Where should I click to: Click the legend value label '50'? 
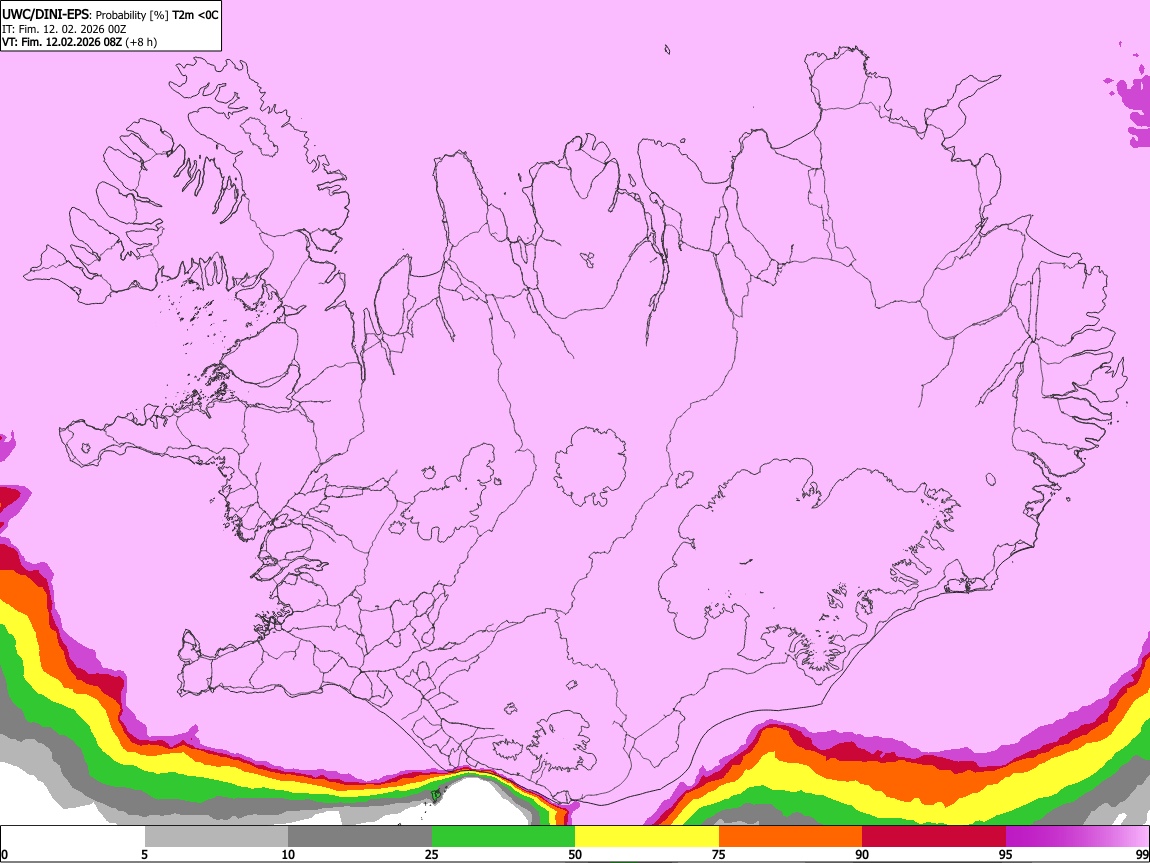[575, 854]
